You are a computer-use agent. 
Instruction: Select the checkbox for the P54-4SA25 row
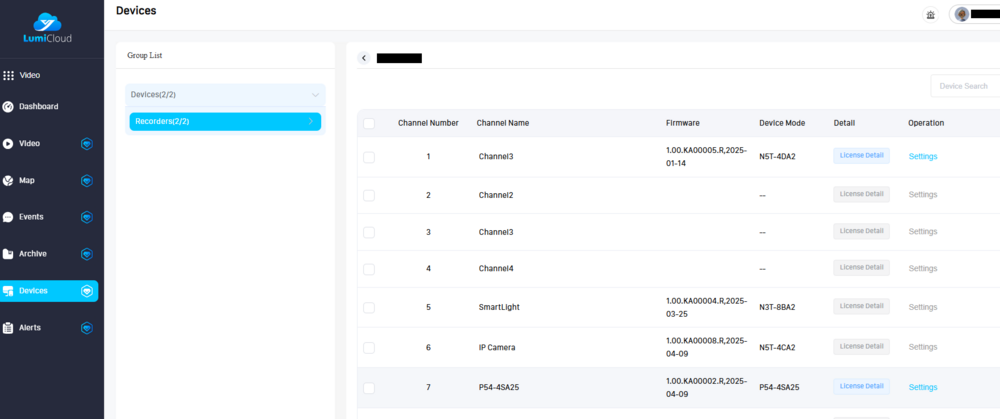click(x=369, y=387)
